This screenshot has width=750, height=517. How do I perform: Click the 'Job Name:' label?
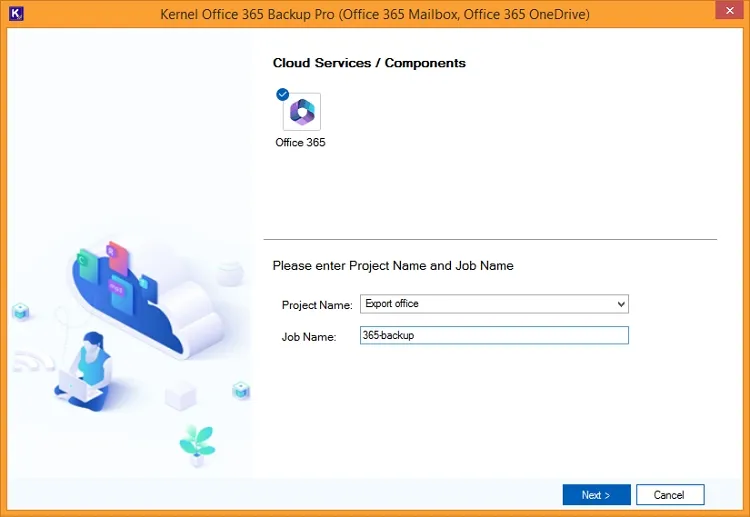[x=309, y=337]
